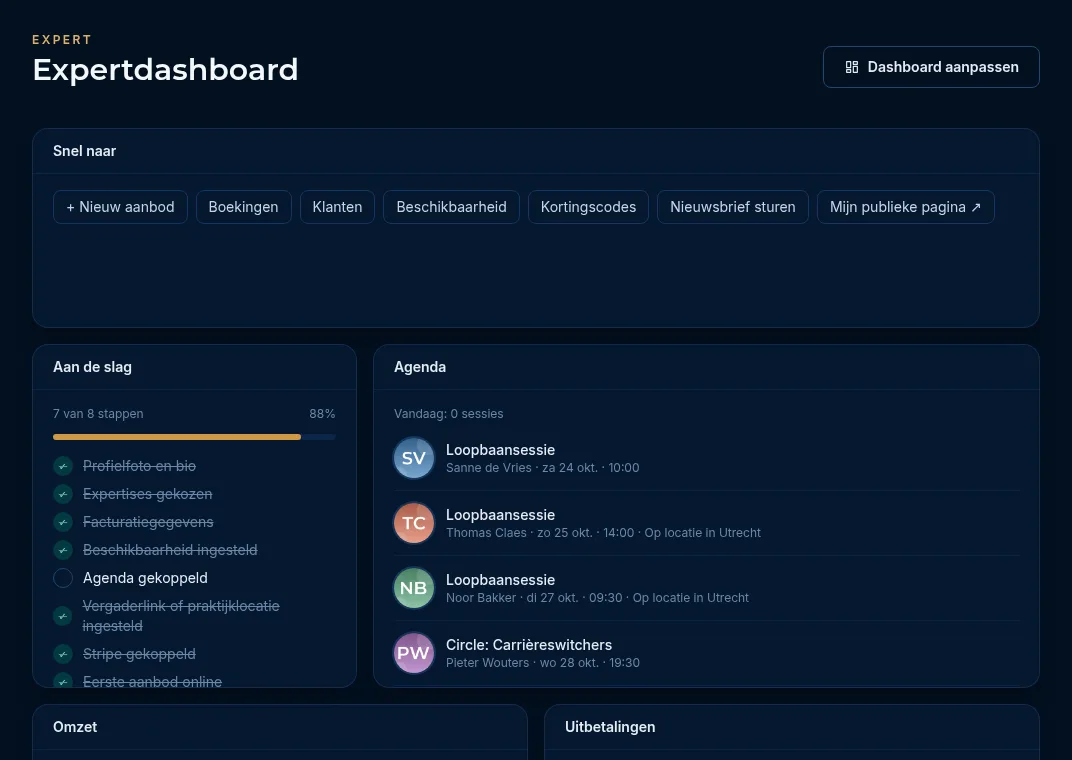Screen dimensions: 1072x760
Task: Toggle the Beschikbaarheid ingesteld checkmark
Action: pyautogui.click(x=63, y=550)
